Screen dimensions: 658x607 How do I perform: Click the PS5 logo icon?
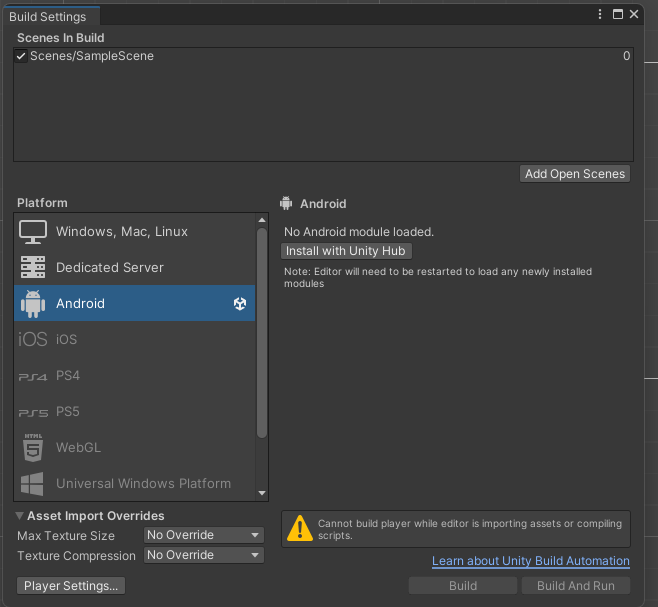33,413
